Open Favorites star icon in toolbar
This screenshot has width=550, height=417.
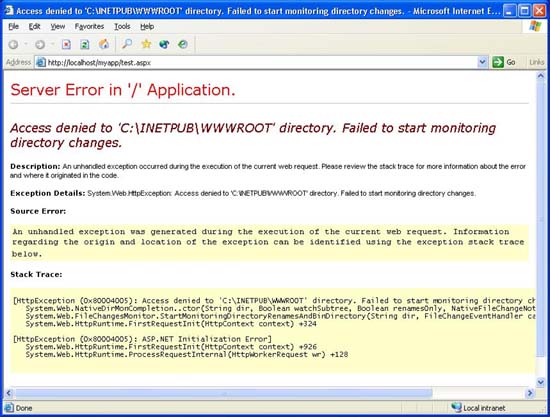[x=146, y=44]
